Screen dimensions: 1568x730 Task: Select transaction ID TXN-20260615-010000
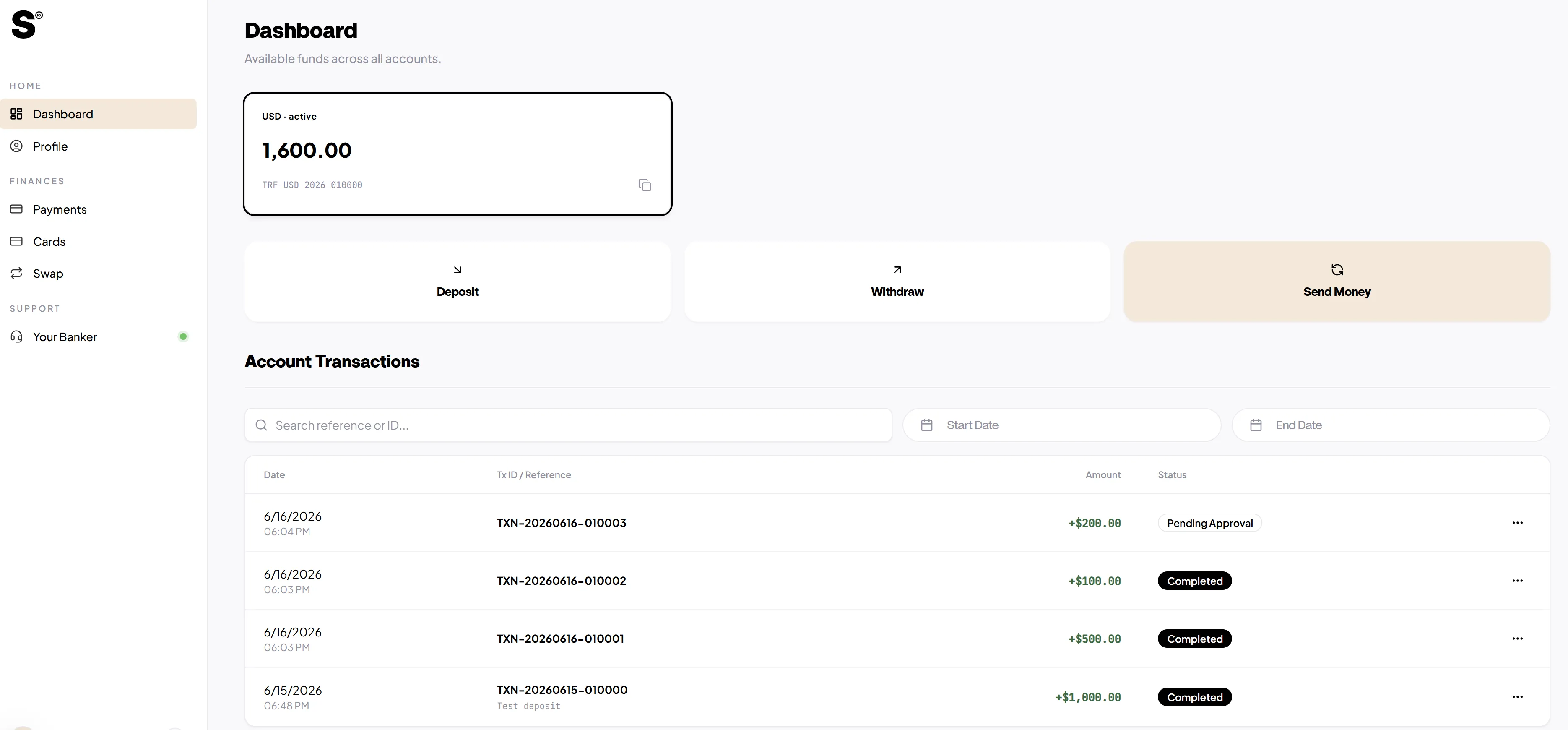[562, 690]
